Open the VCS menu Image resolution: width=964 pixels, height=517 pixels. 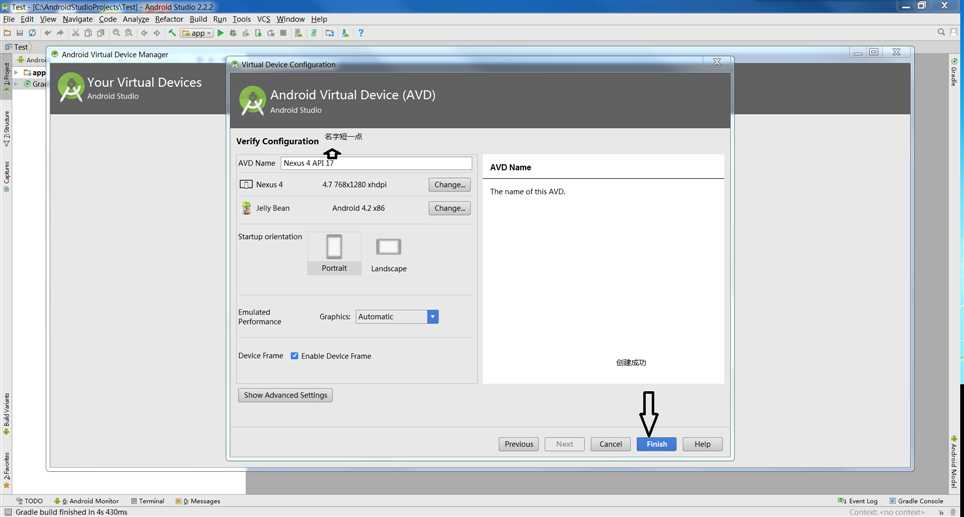pyautogui.click(x=264, y=19)
